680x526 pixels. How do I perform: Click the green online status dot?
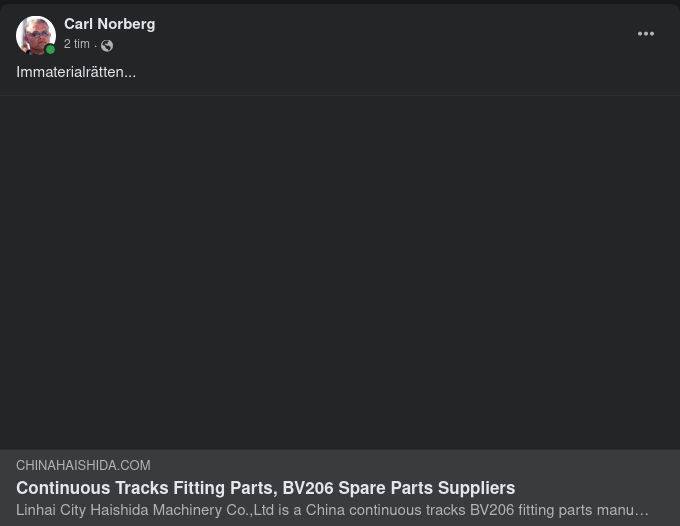[50, 49]
